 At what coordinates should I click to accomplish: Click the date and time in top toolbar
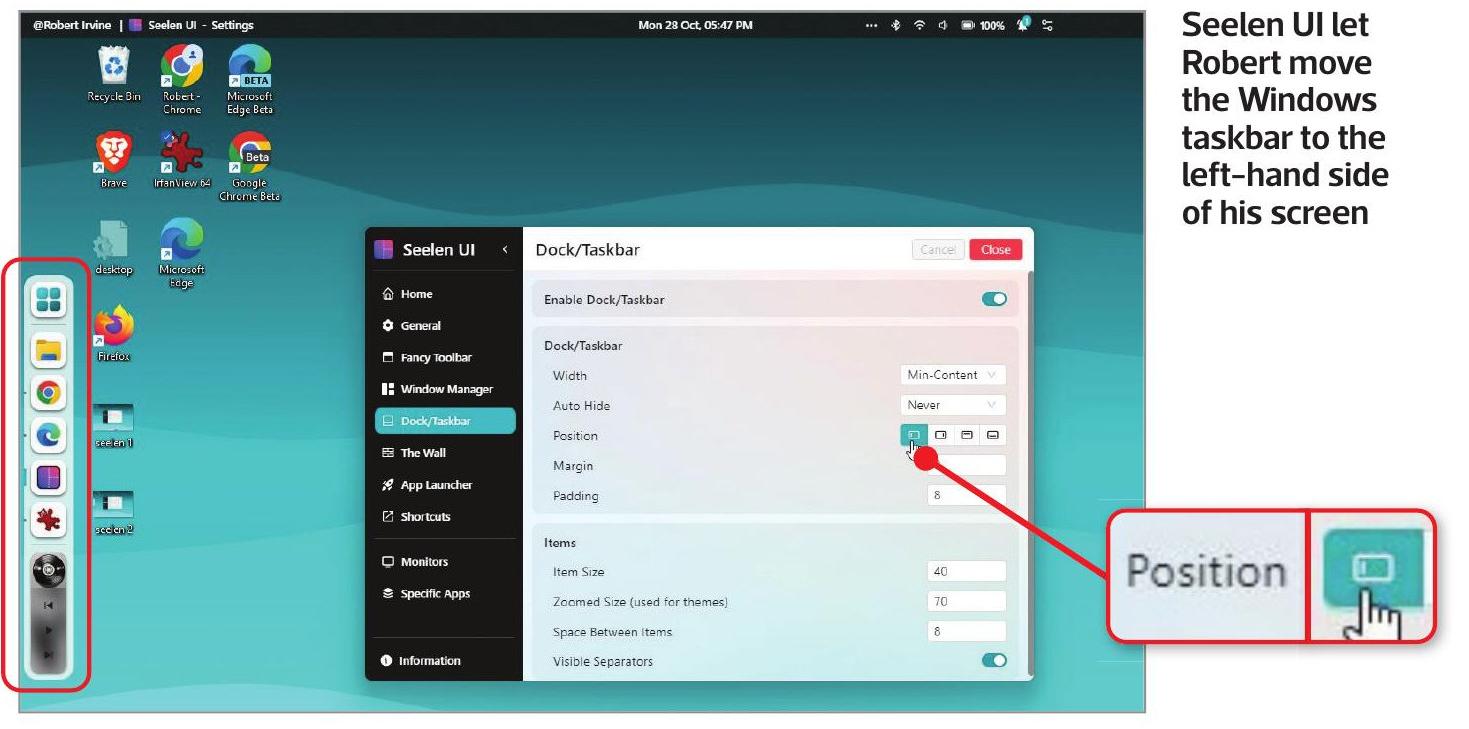tap(695, 25)
